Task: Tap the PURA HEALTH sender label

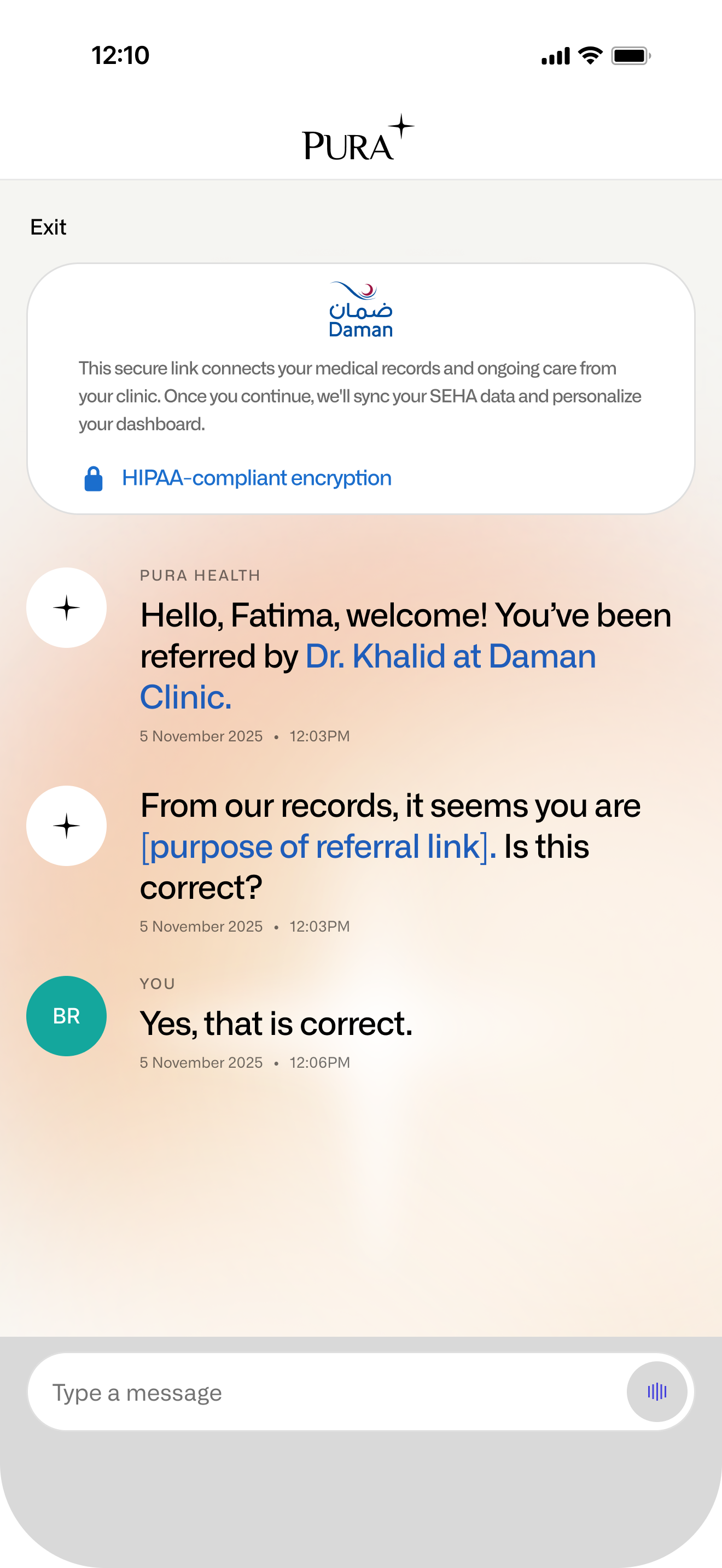Action: [x=200, y=575]
